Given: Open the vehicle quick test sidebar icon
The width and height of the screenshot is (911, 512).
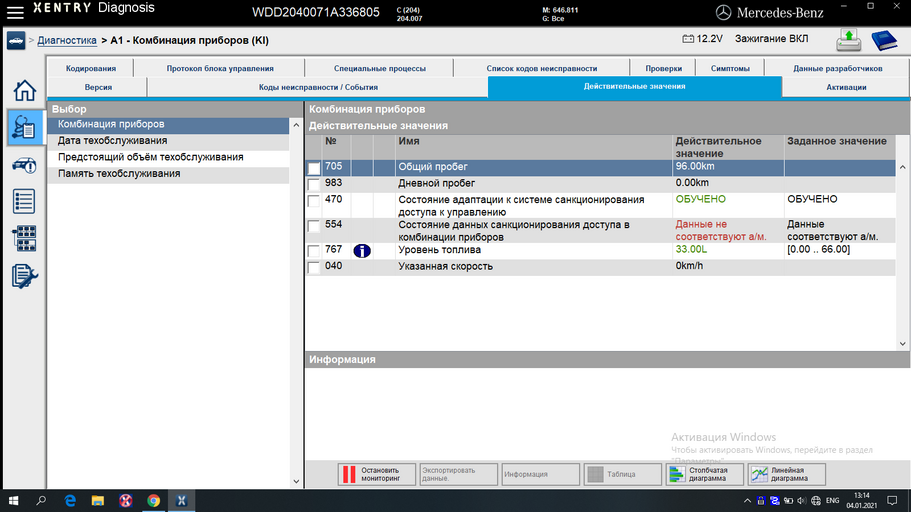Looking at the screenshot, I should [24, 165].
